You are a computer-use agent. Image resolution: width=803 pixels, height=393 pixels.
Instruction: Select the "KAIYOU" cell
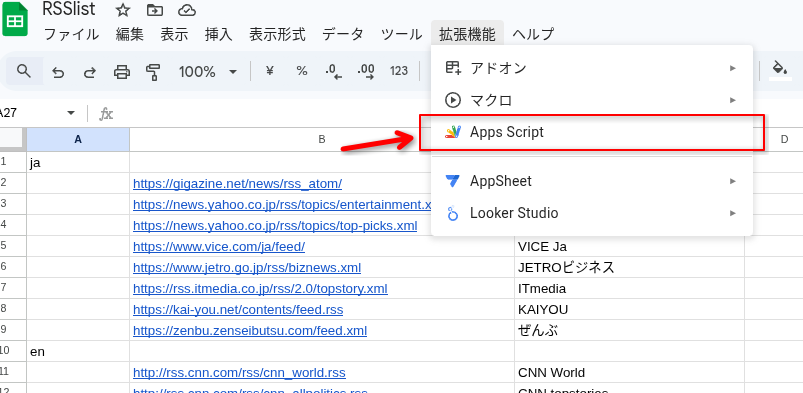click(x=629, y=309)
